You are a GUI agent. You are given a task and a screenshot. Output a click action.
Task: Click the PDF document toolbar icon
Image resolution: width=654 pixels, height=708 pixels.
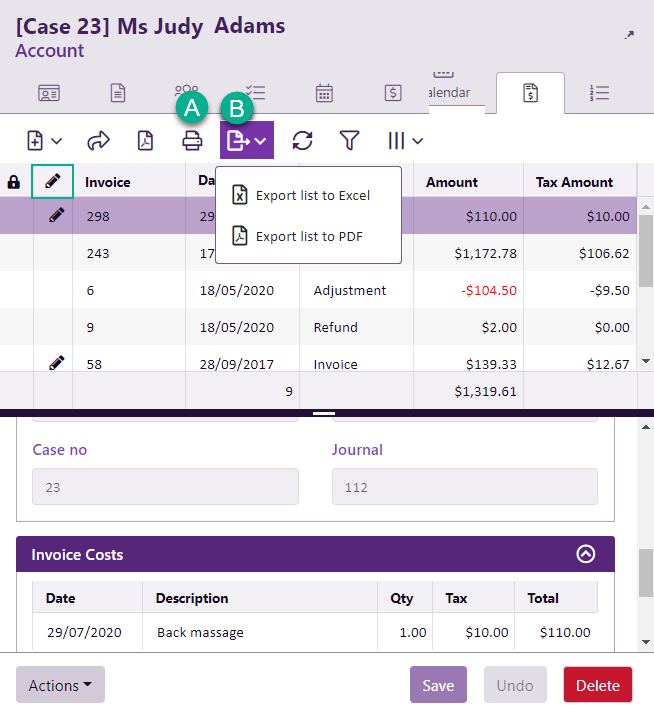pos(146,141)
